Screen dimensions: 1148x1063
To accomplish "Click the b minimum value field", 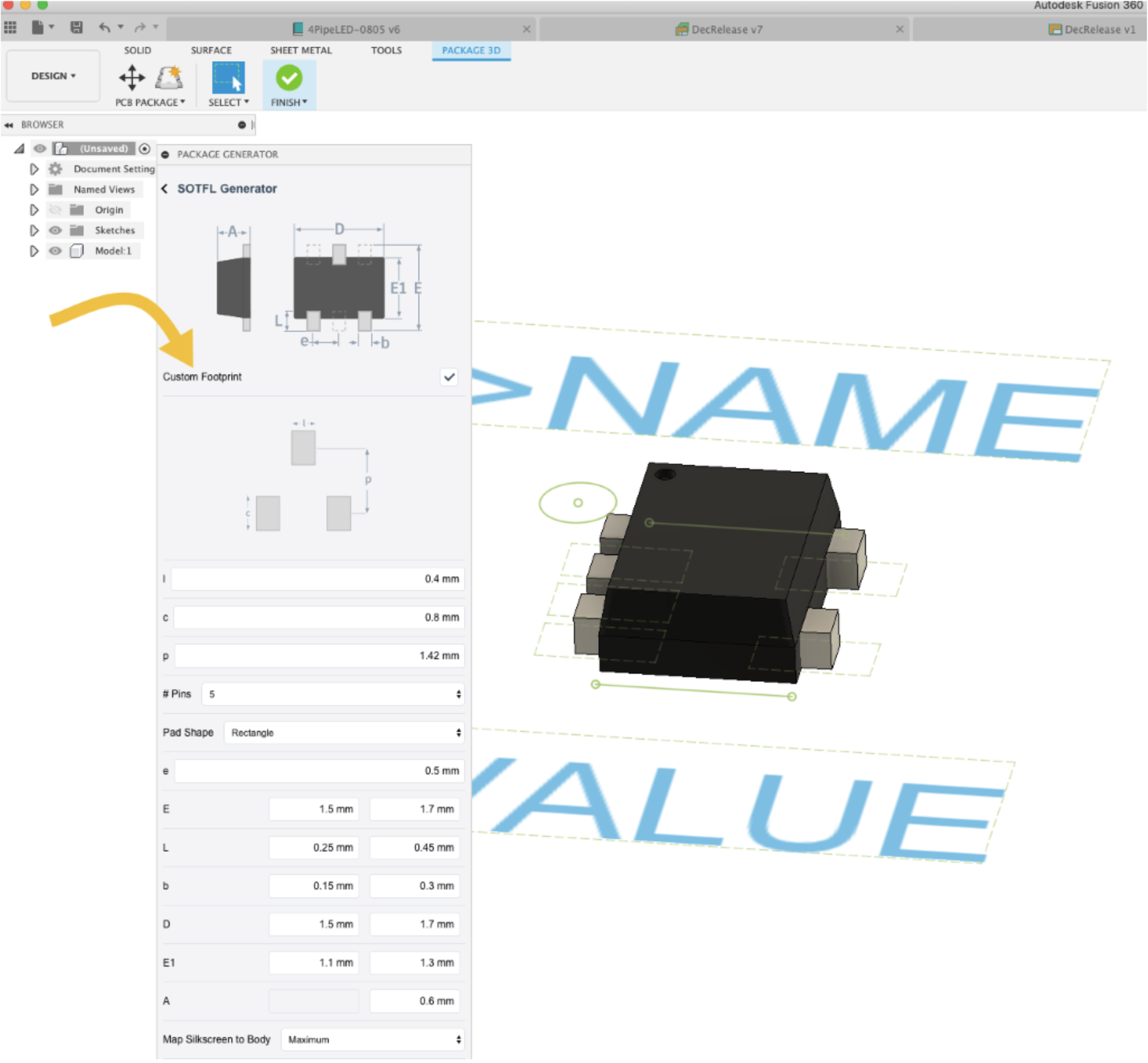I will point(314,886).
